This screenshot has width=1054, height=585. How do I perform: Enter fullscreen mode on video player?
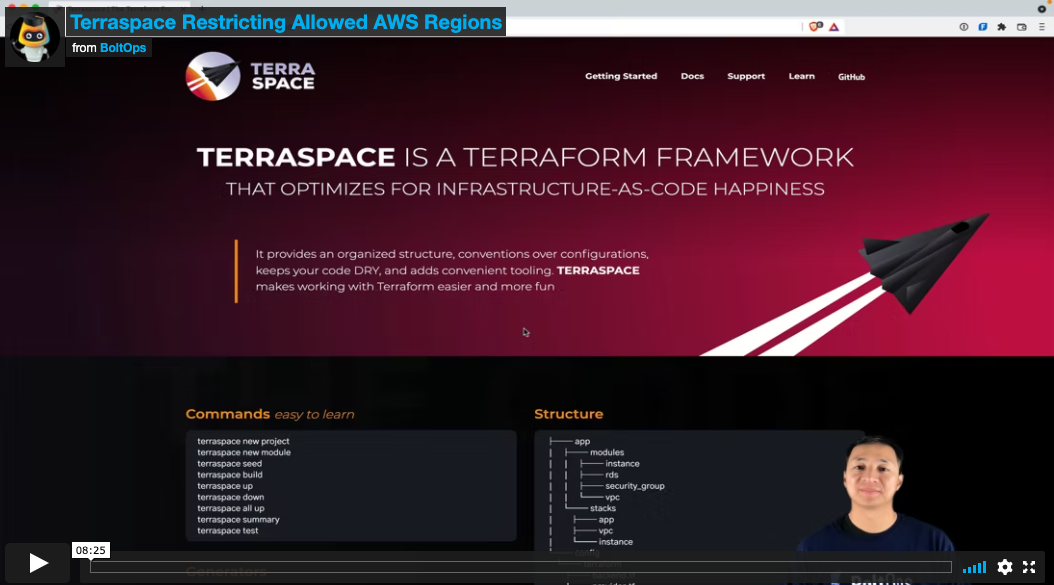[x=1028, y=567]
